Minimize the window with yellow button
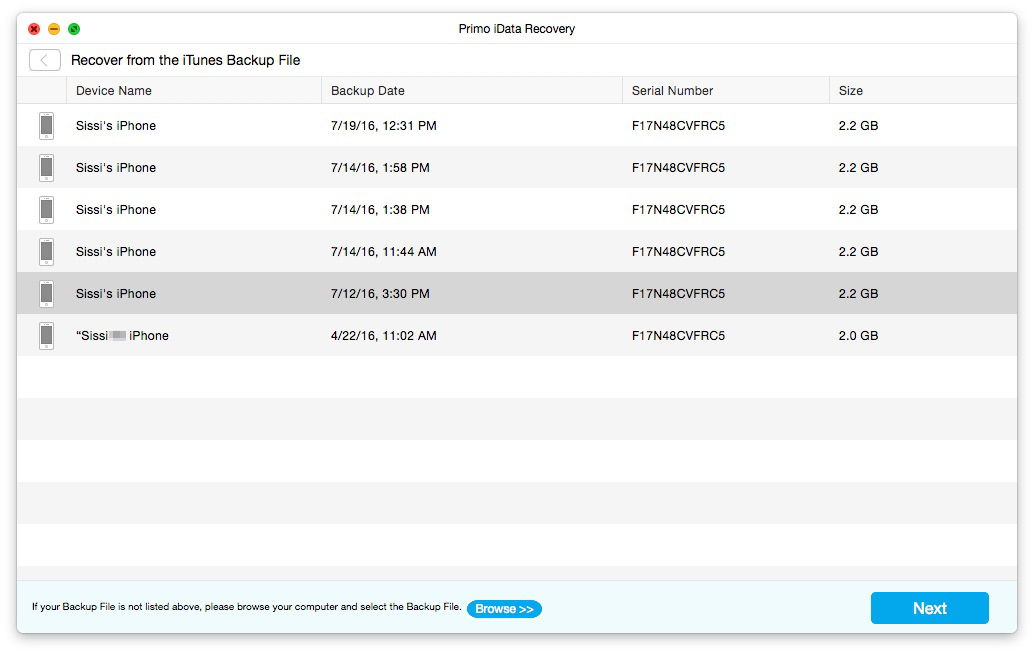 point(54,29)
